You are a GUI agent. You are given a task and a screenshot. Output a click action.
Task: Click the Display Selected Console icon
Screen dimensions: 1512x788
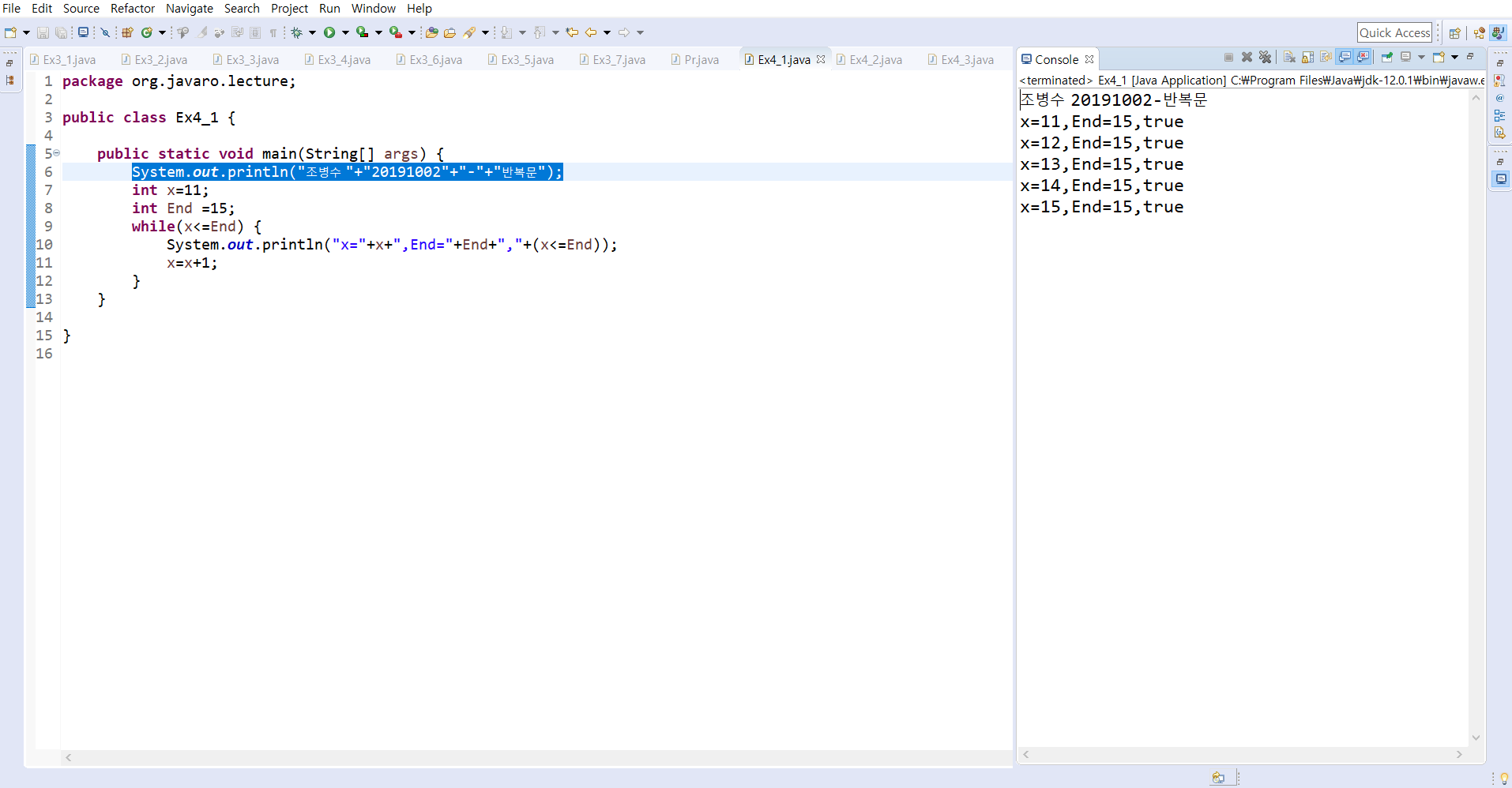pyautogui.click(x=1405, y=57)
